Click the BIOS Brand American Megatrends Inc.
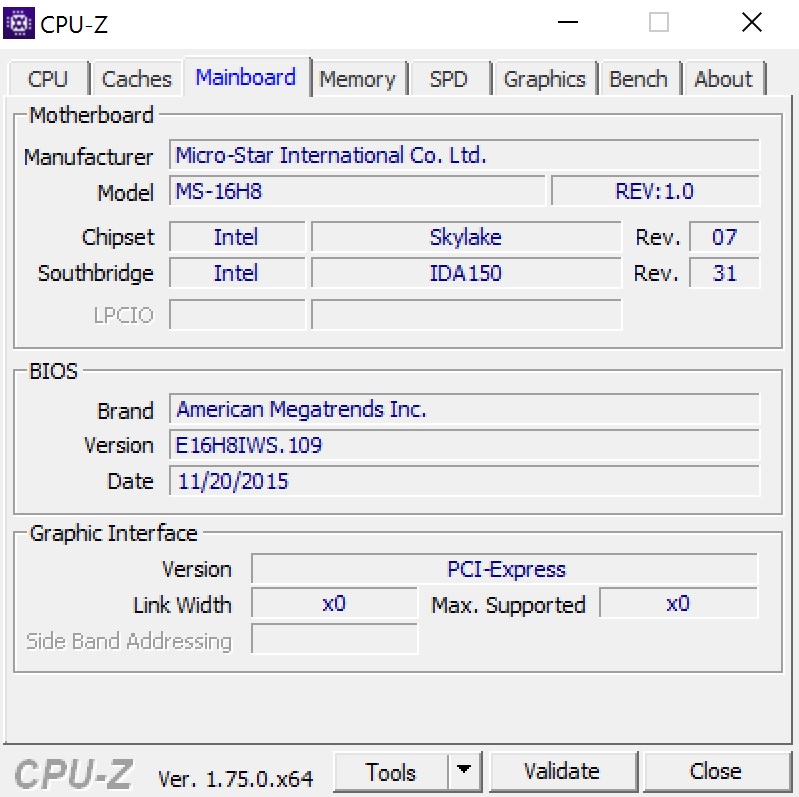The height and width of the screenshot is (797, 799). pyautogui.click(x=464, y=409)
